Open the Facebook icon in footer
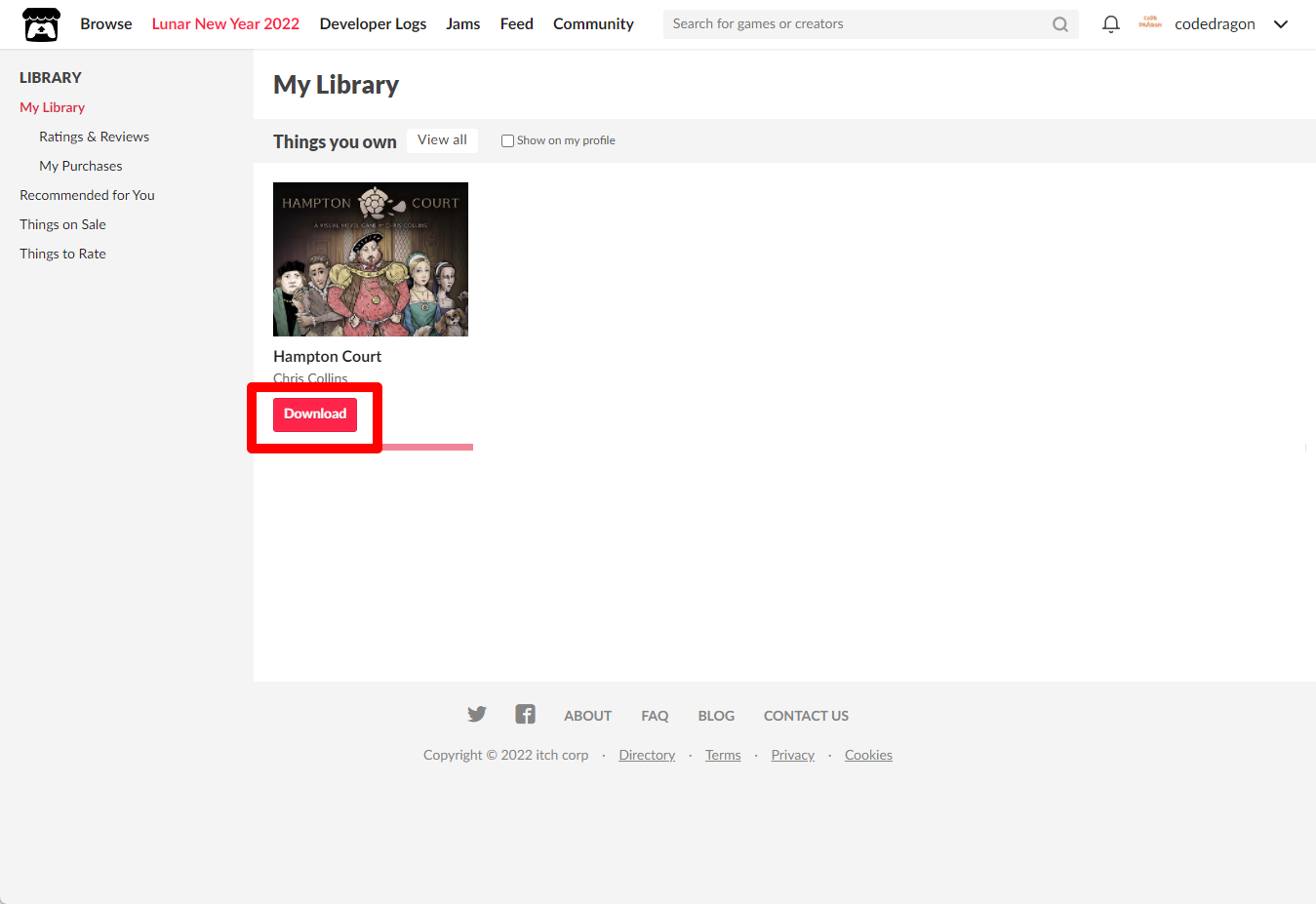Viewport: 1316px width, 904px height. (525, 714)
